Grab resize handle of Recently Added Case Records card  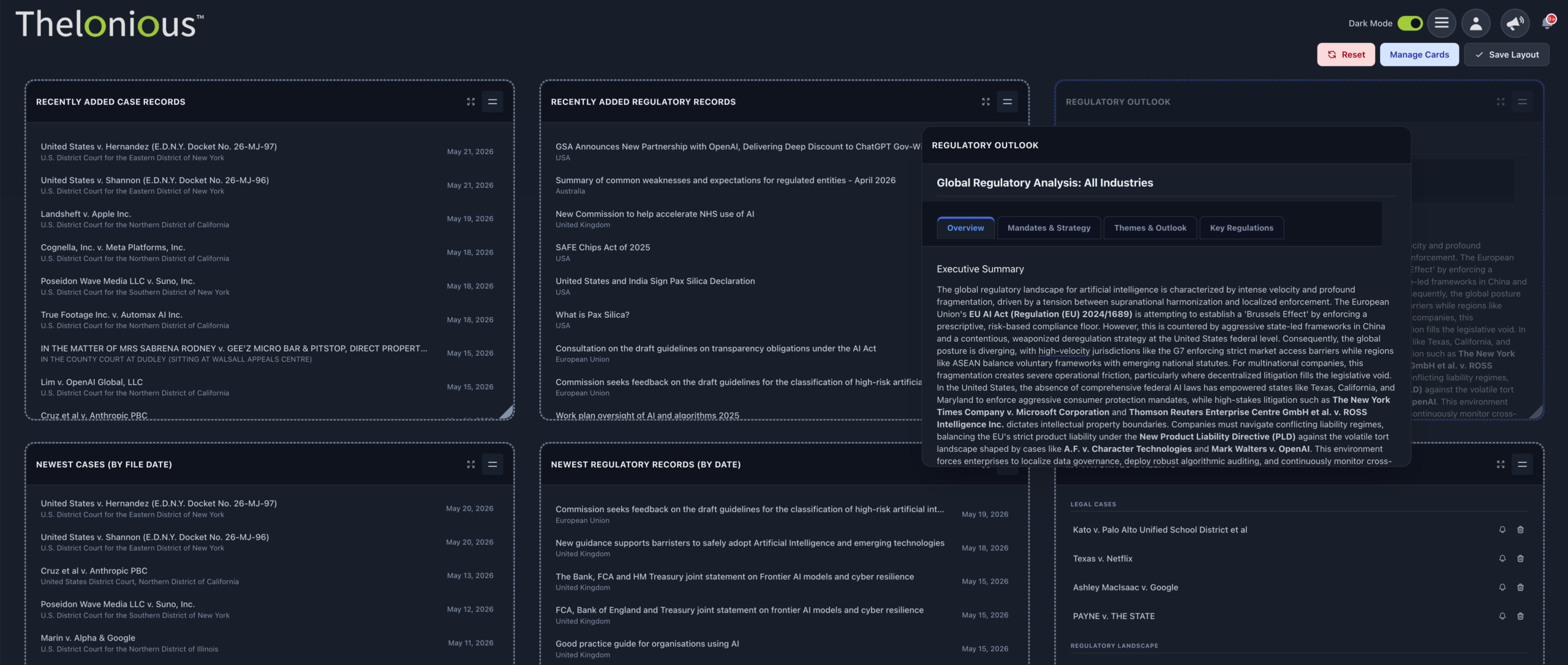[507, 412]
